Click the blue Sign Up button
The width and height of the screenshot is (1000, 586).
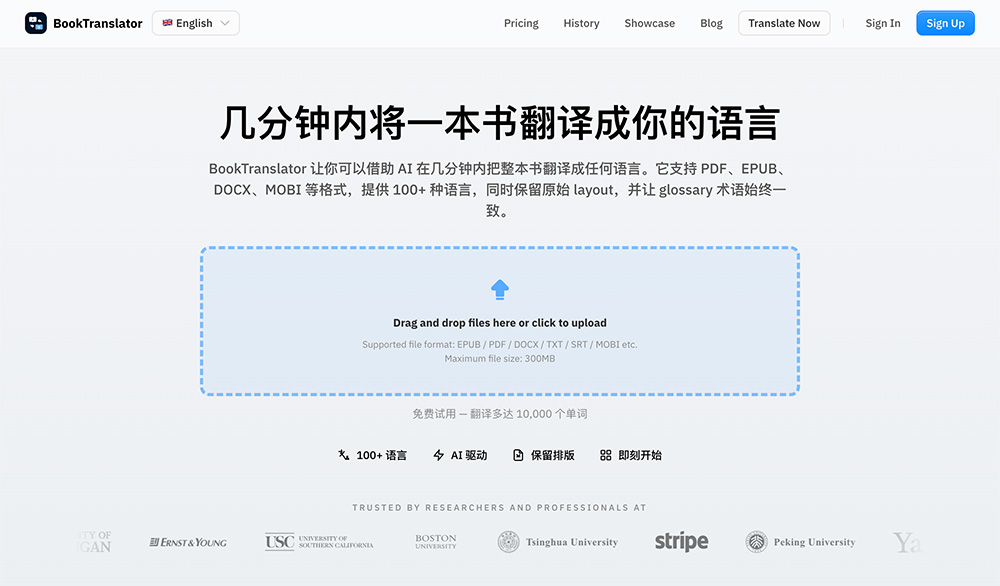click(x=945, y=23)
